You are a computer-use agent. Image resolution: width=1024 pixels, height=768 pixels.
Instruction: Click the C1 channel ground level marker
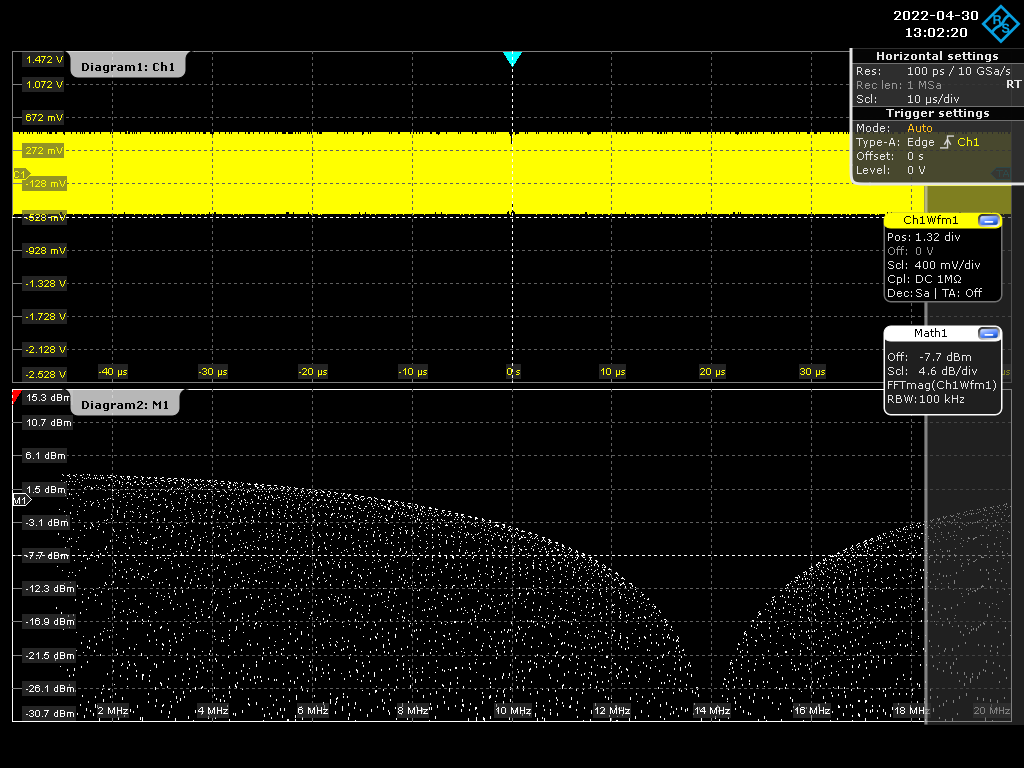[21, 174]
